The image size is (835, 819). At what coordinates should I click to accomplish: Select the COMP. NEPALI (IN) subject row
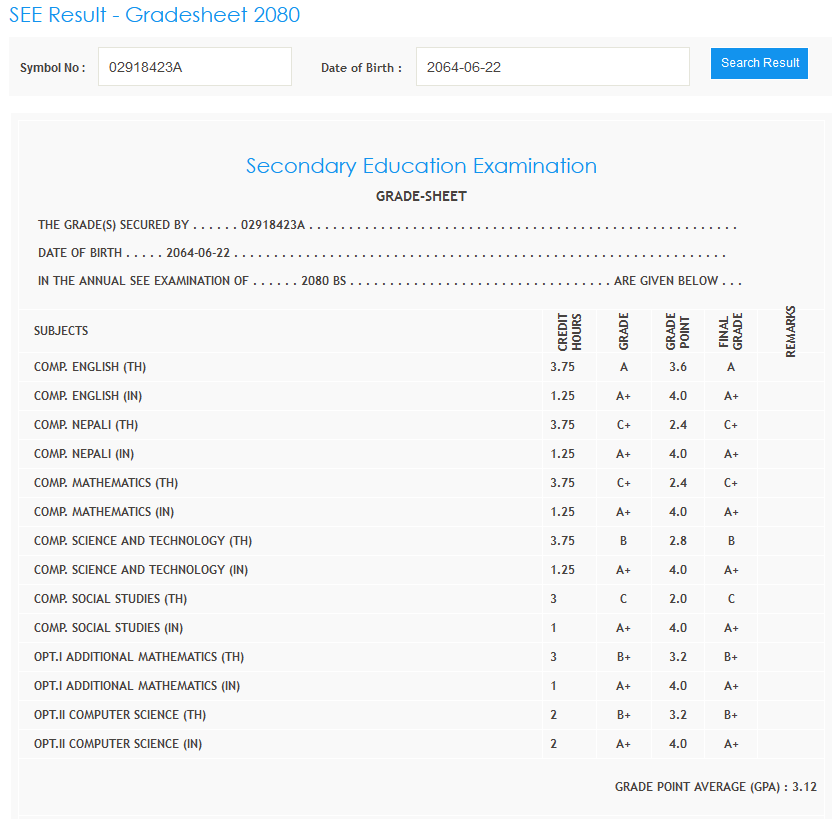click(x=84, y=454)
